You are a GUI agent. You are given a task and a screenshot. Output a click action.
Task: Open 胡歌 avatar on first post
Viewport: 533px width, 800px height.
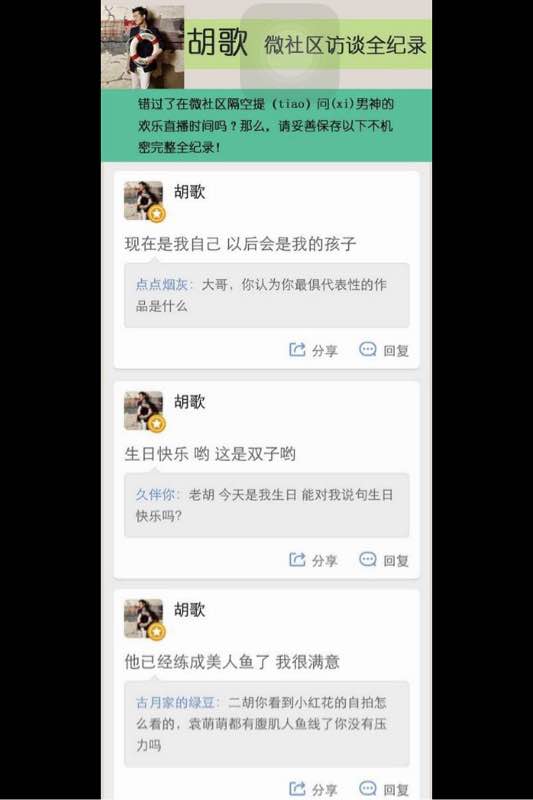coord(143,201)
